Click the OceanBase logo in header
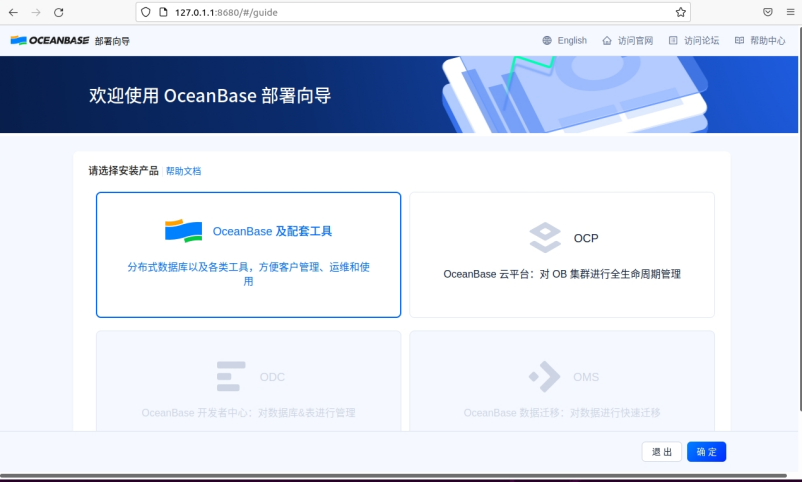This screenshot has height=483, width=803. pyautogui.click(x=50, y=40)
